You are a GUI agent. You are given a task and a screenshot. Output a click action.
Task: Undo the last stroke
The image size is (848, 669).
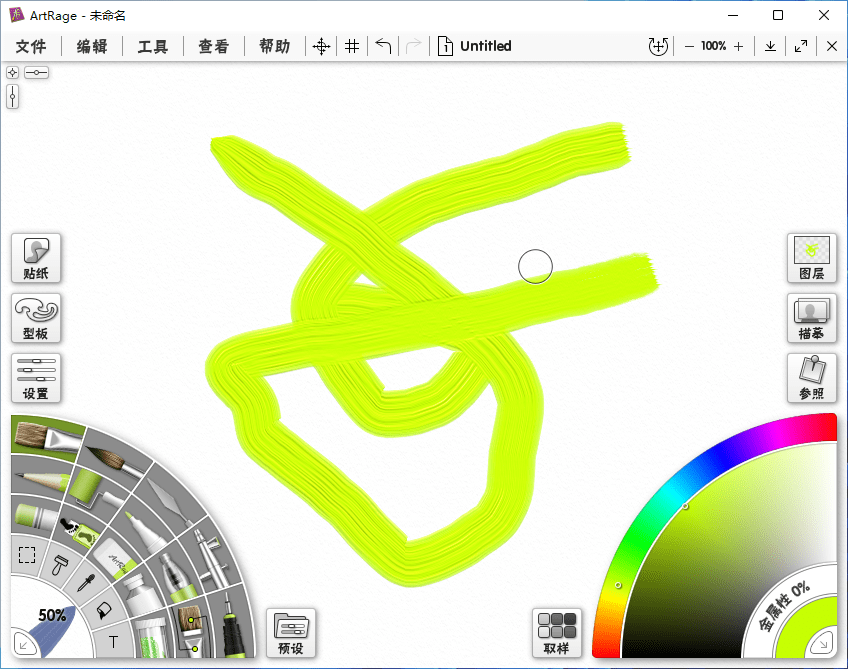pos(383,46)
